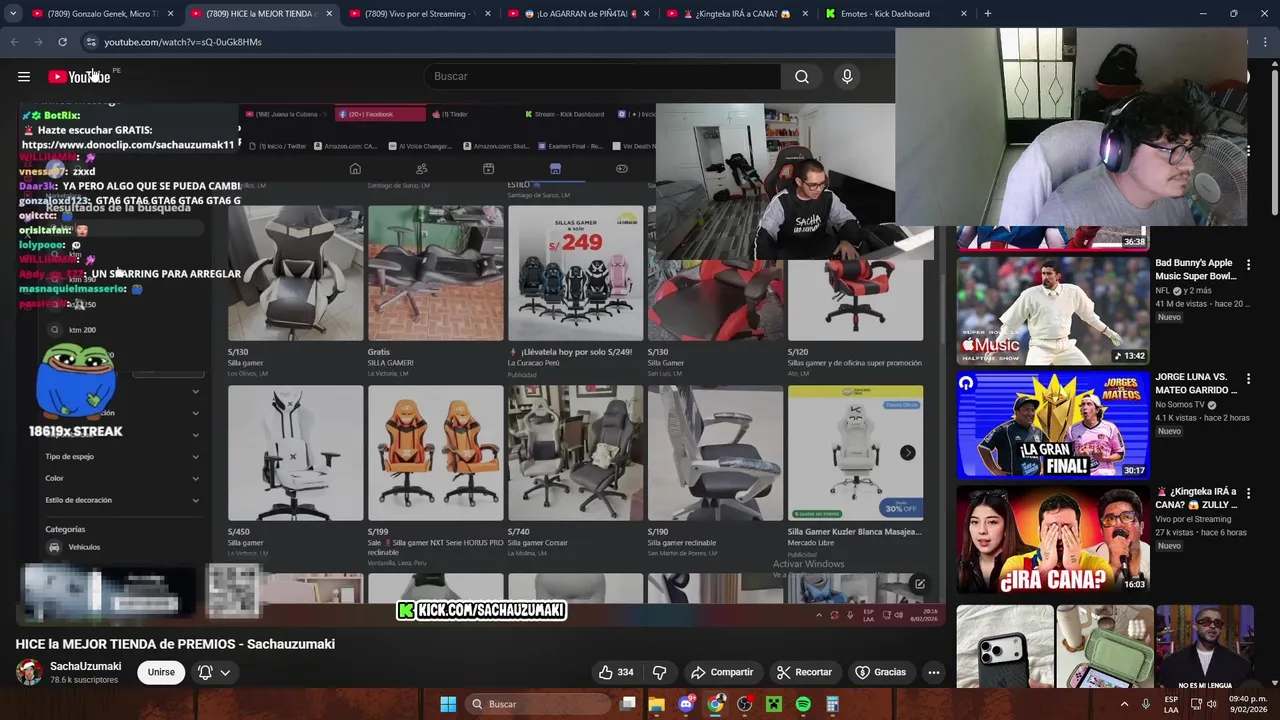The height and width of the screenshot is (720, 1280).
Task: Open the JORGE LUNA VS. MATEO GARRIDO title
Action: coord(1196,384)
